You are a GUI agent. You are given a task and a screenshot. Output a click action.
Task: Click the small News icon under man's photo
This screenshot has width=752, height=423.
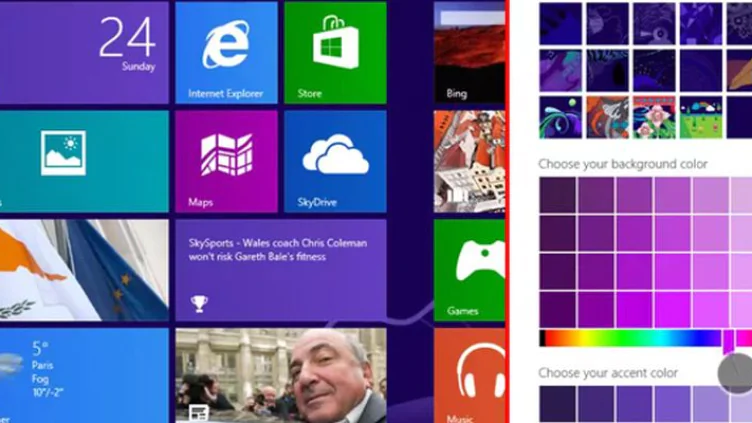pos(199,412)
